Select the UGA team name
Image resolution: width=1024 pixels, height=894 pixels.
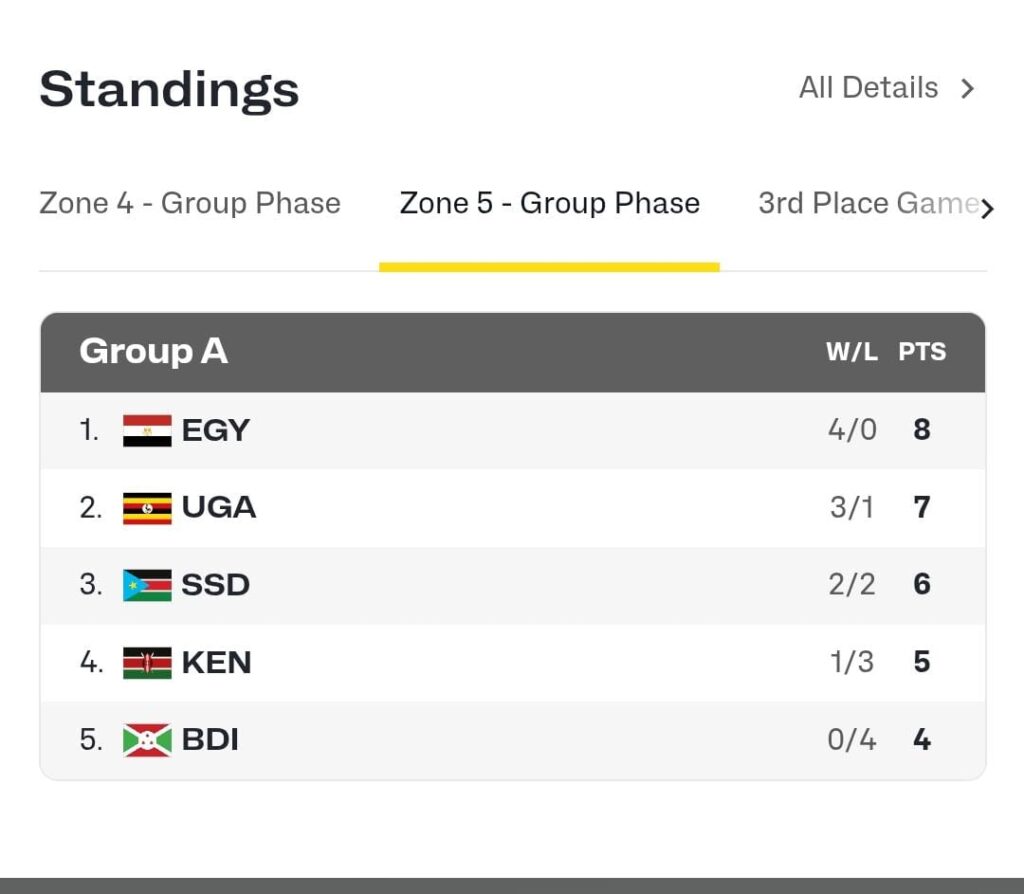(x=218, y=508)
